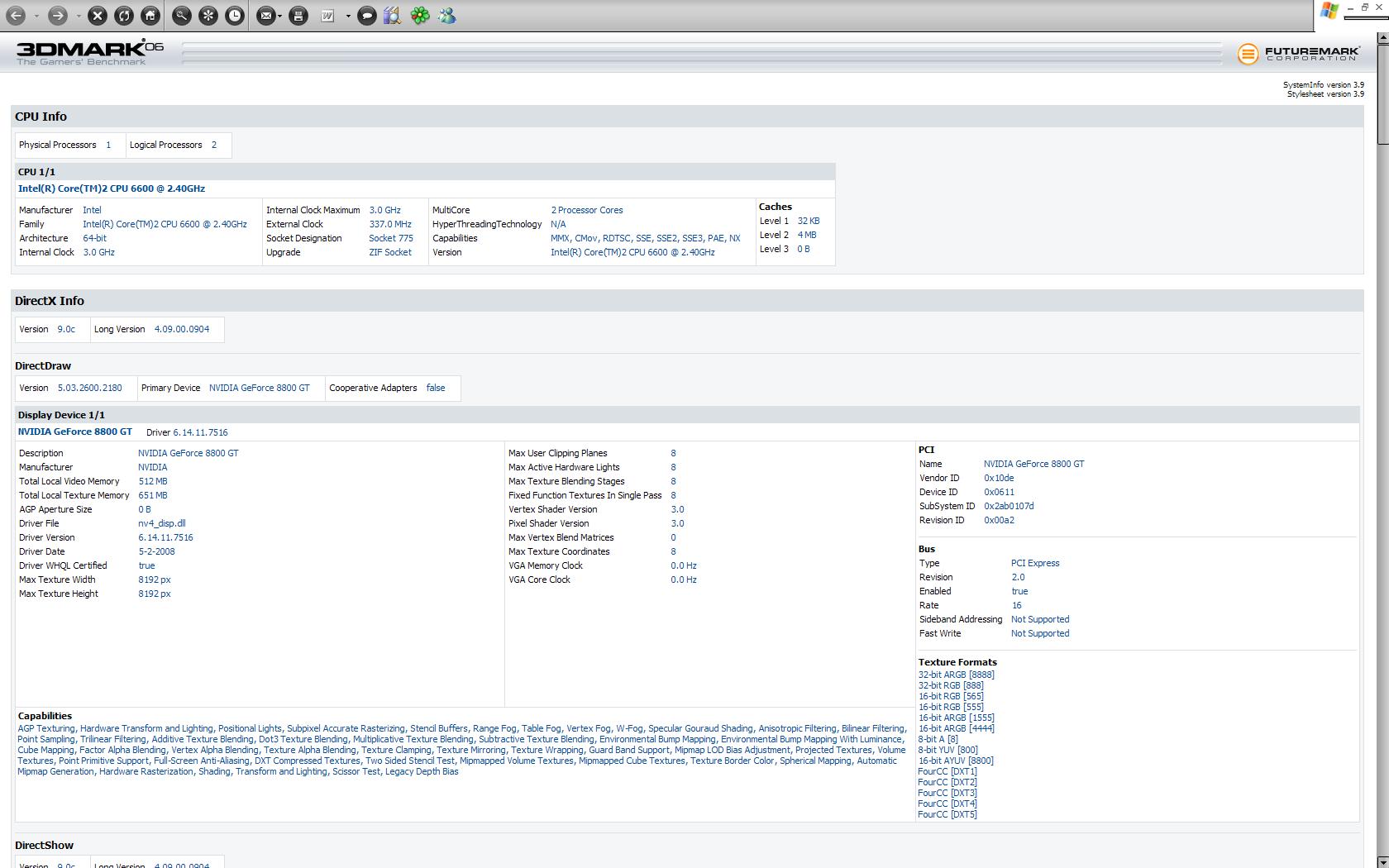Screen dimensions: 1389x868
Task: Click the vertical scrollbar up arrow
Action: (x=1382, y=40)
